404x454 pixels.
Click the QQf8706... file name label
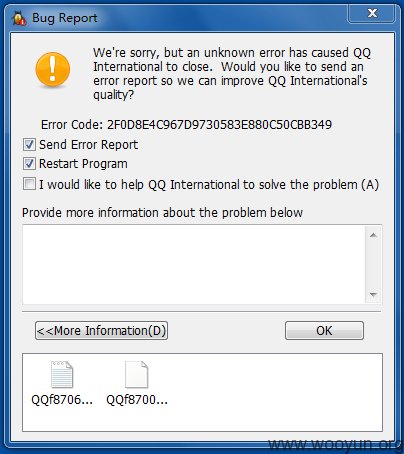[62, 399]
